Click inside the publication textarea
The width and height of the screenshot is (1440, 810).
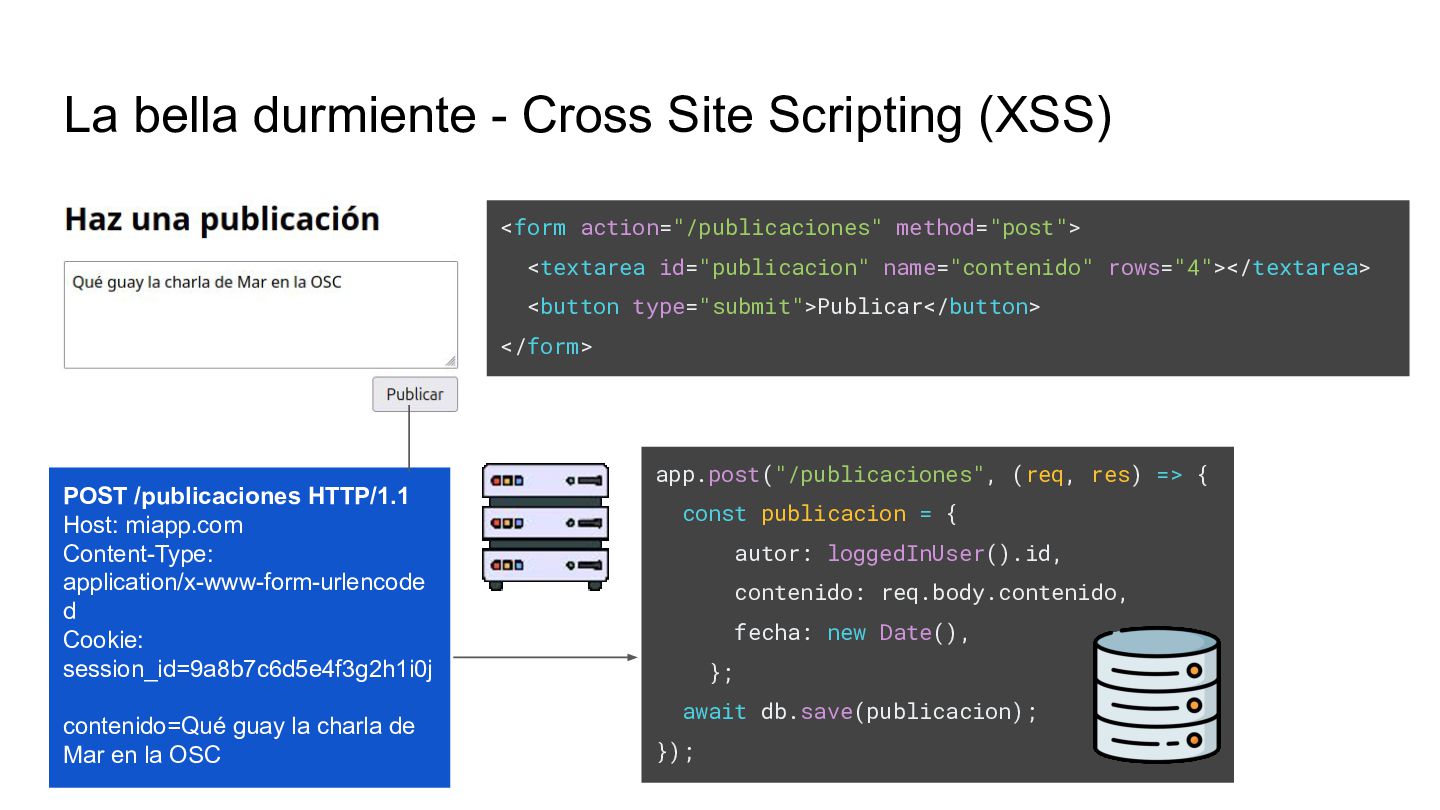point(261,315)
